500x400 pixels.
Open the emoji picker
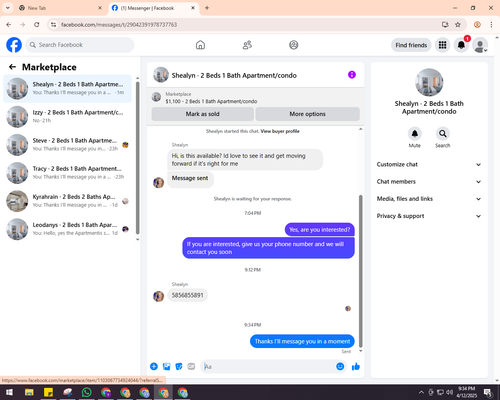340,367
